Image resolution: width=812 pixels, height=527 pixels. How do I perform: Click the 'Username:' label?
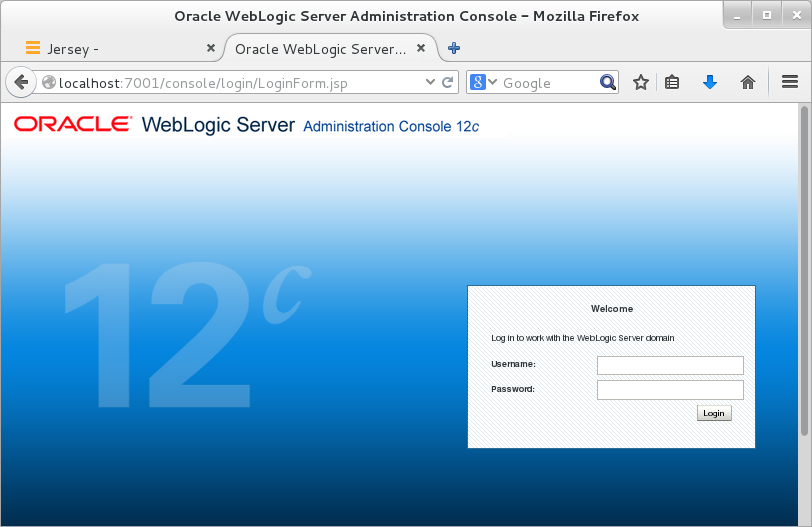pos(513,364)
